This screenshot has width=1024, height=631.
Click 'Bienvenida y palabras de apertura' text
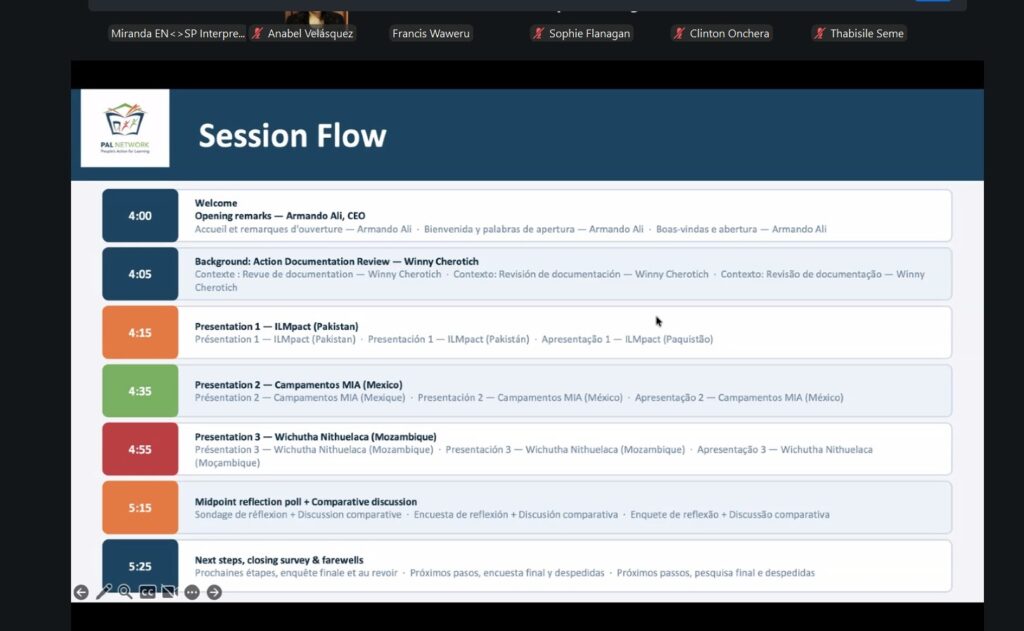click(x=500, y=229)
